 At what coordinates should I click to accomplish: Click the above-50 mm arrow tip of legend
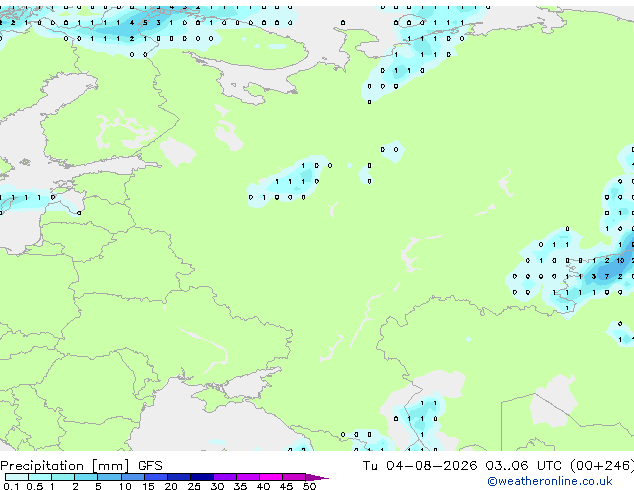coord(317,478)
